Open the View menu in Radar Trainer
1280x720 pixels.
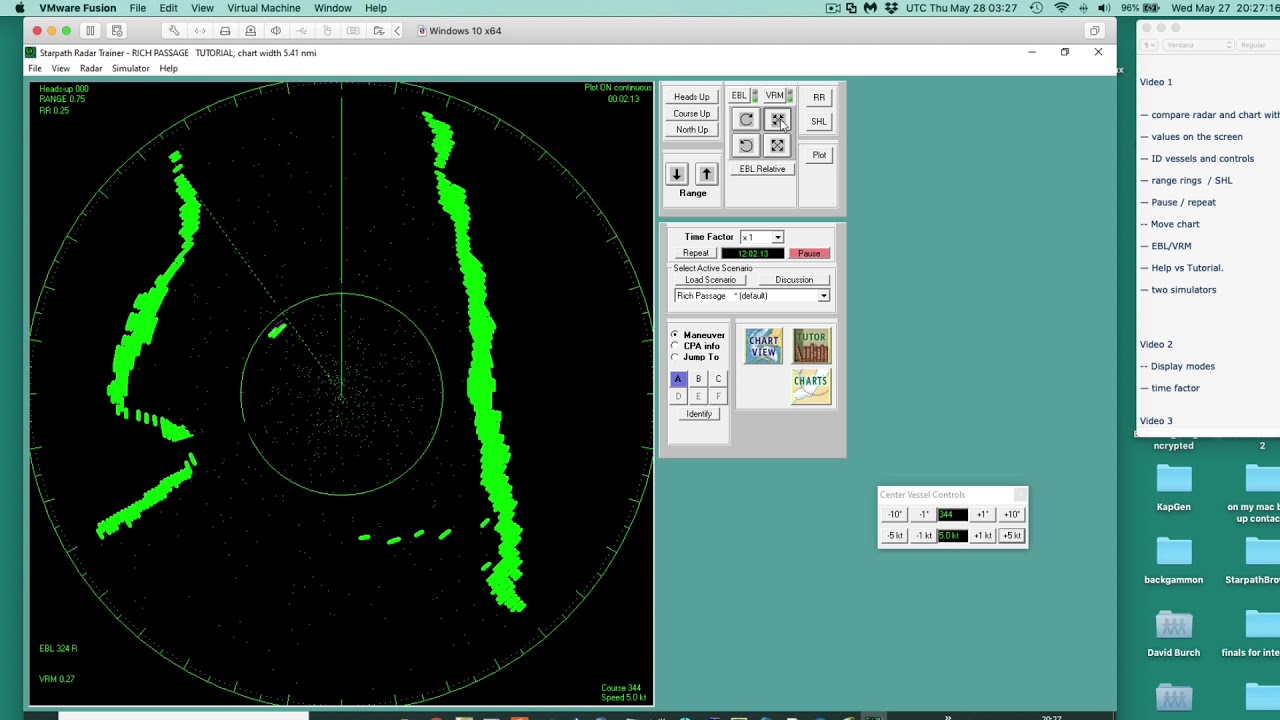pos(61,69)
